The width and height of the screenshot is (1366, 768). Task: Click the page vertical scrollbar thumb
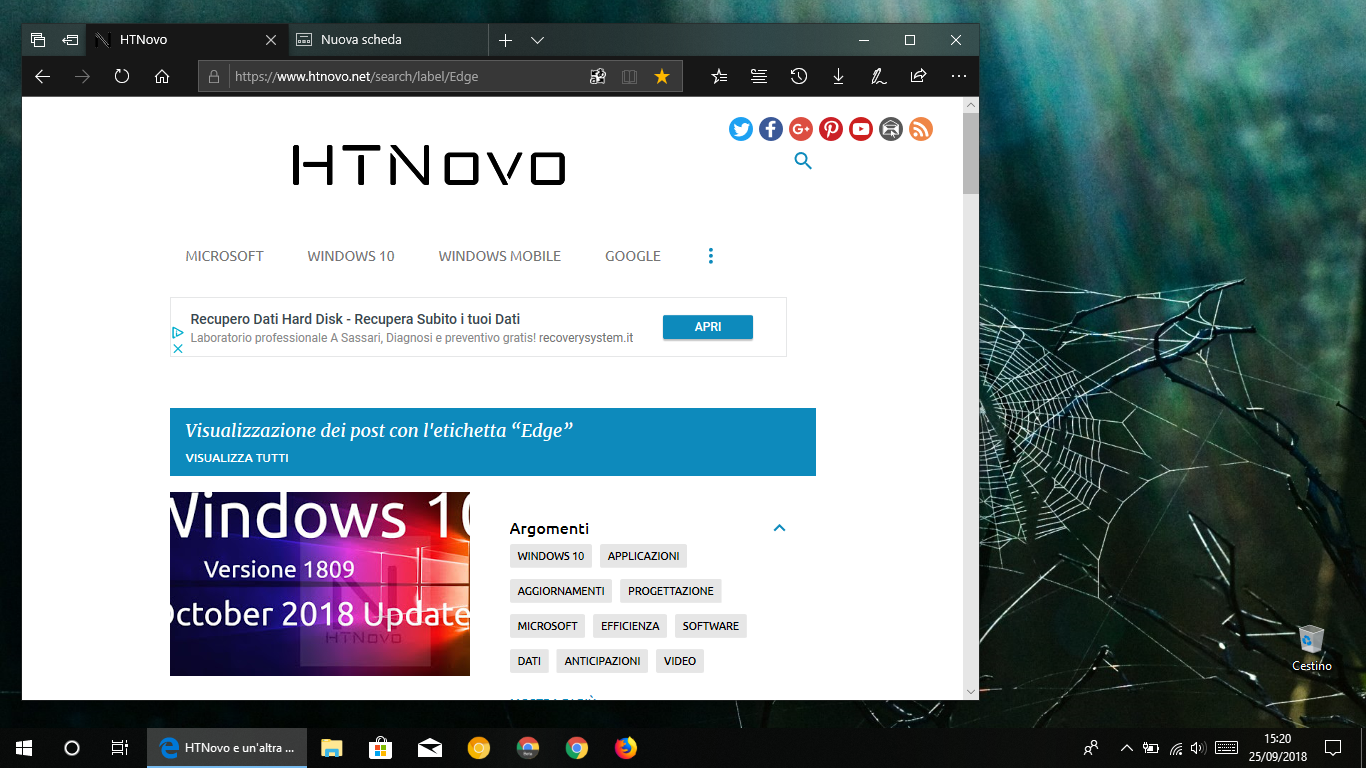pyautogui.click(x=970, y=153)
